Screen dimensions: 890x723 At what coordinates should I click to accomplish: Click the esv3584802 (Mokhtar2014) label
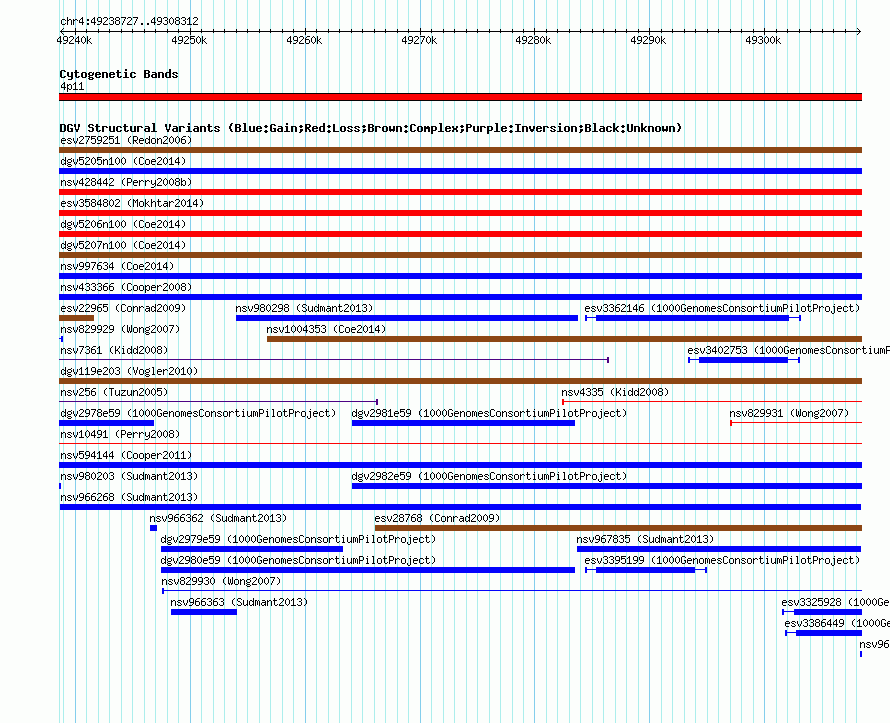[x=132, y=203]
